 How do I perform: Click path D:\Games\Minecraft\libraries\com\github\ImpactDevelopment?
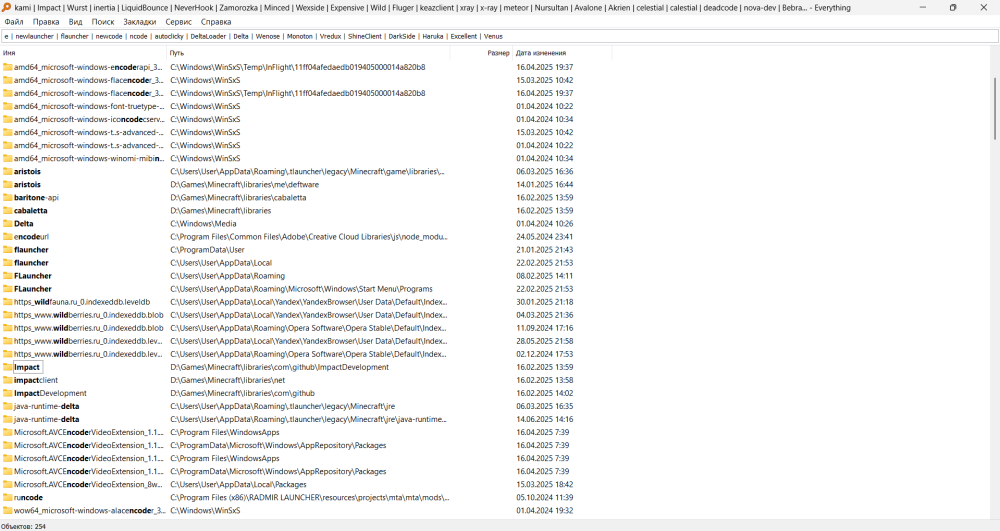(x=279, y=367)
